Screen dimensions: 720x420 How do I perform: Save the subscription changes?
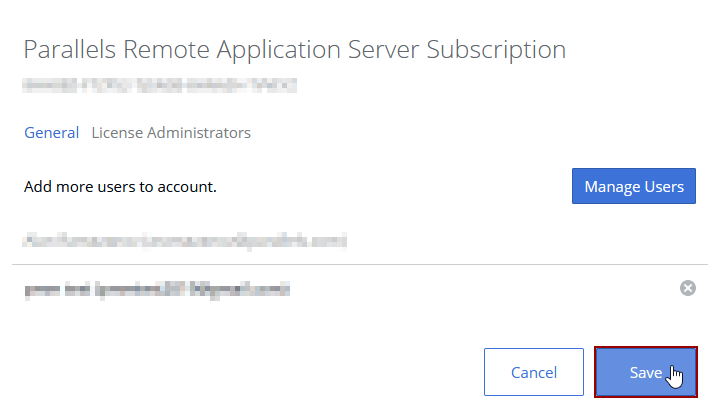[x=645, y=372]
